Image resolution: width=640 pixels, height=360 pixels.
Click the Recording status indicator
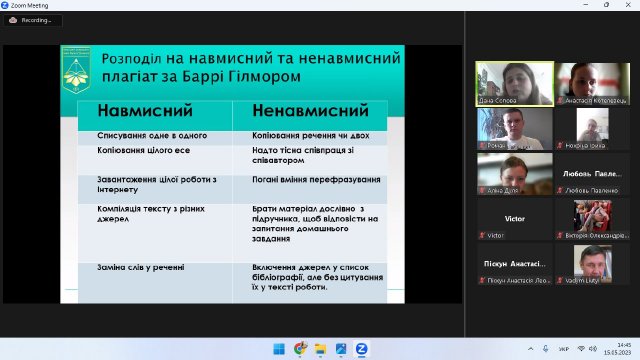pyautogui.click(x=33, y=20)
